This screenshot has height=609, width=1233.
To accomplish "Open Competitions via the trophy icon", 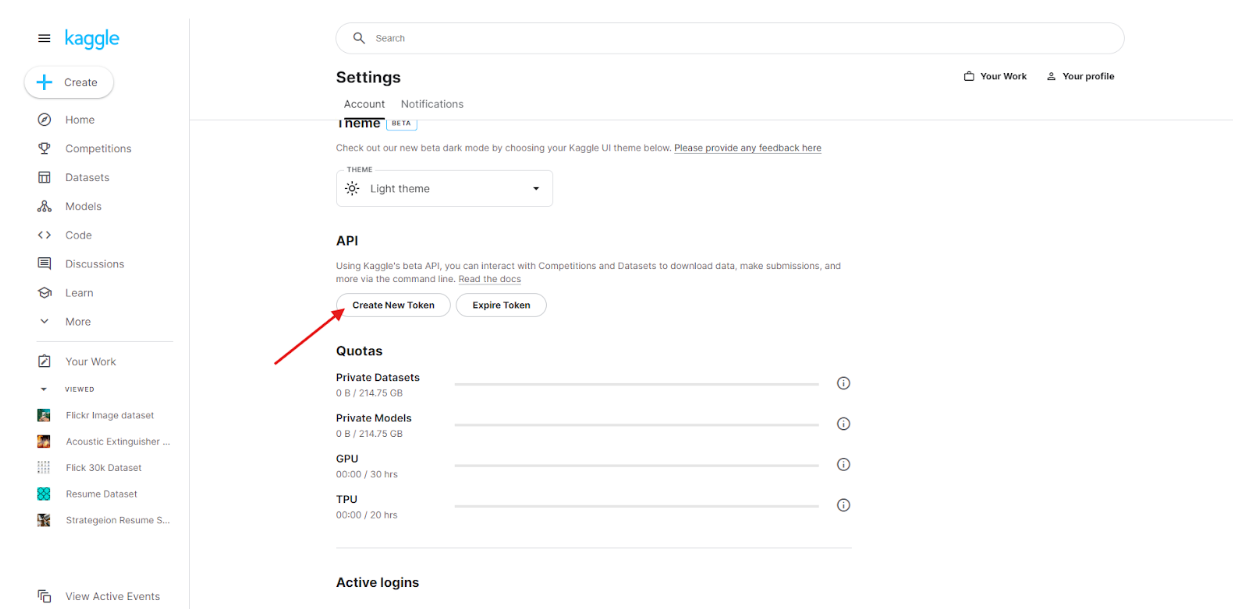I will pos(44,149).
